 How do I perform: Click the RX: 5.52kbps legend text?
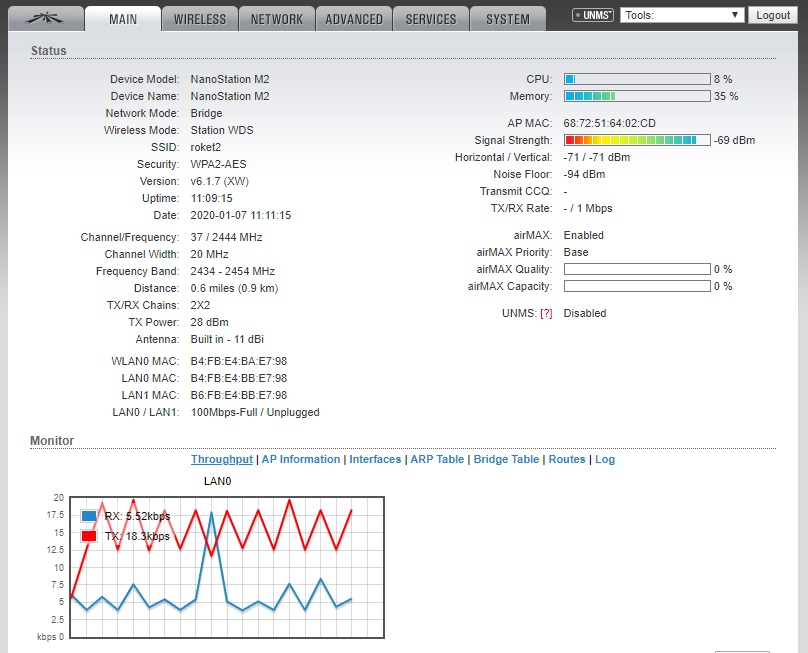tap(138, 516)
